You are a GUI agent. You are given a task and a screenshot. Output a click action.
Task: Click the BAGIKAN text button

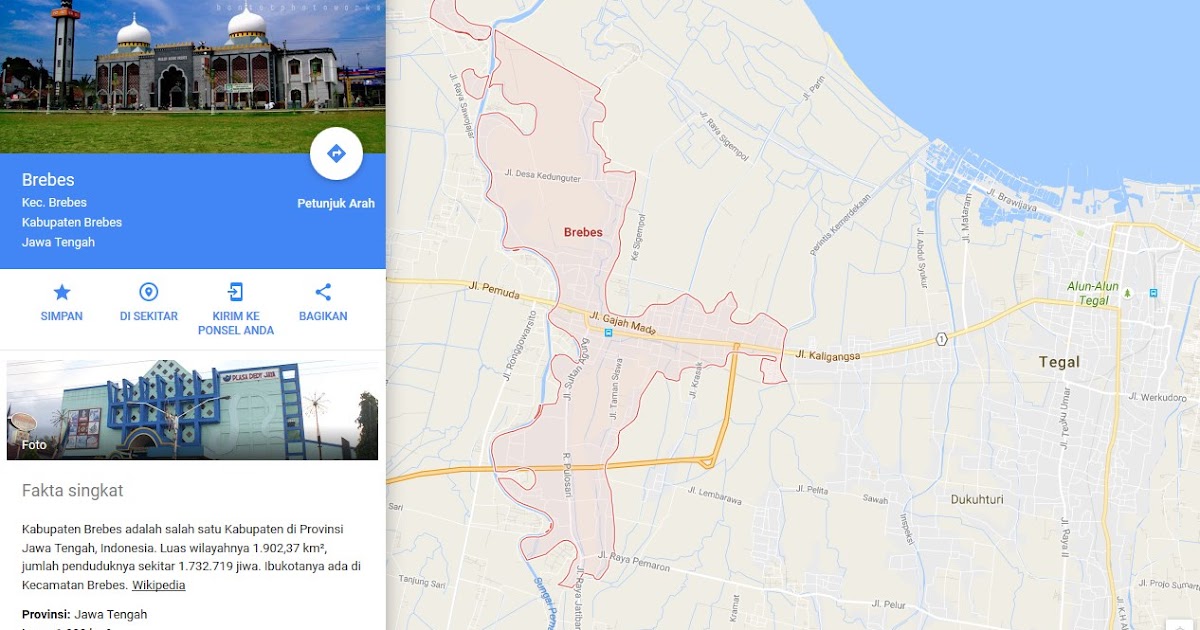tap(321, 316)
